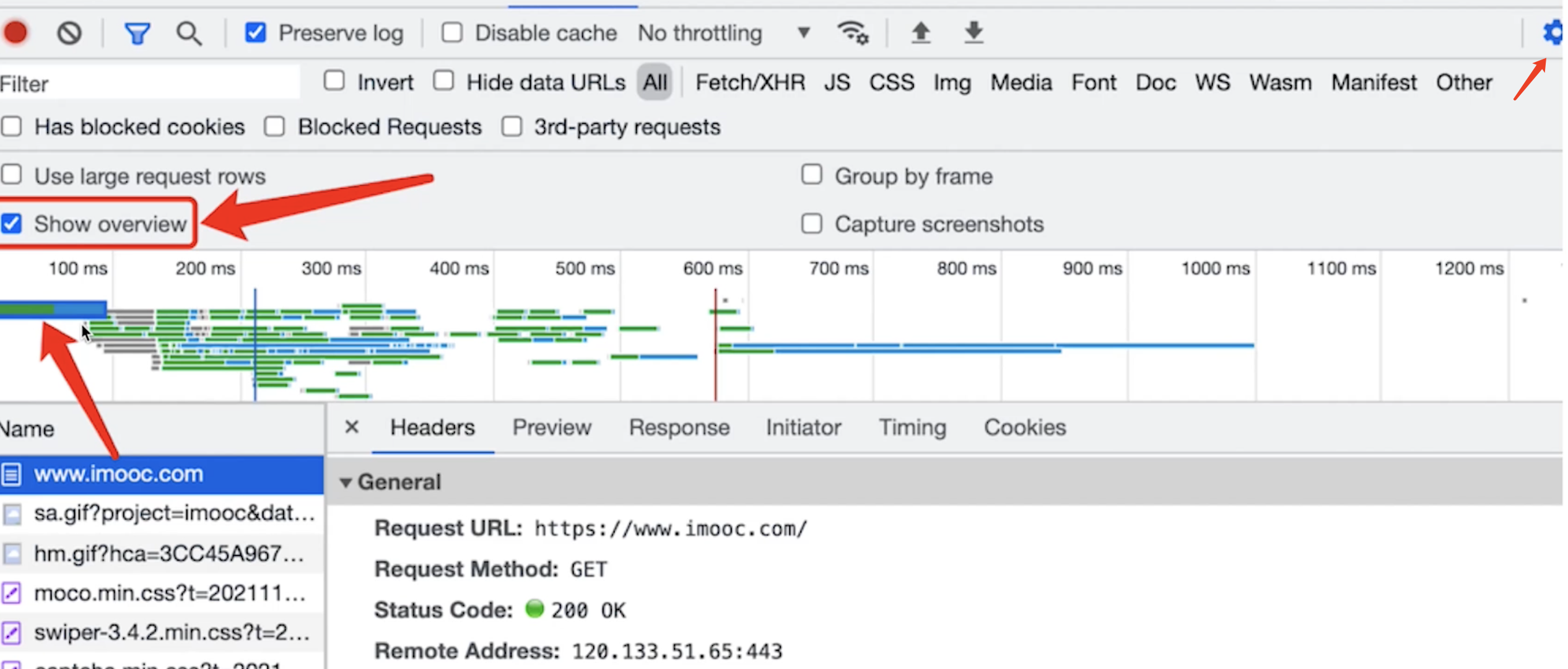The image size is (1568, 669).
Task: Click the red record network log button
Action: 16,32
